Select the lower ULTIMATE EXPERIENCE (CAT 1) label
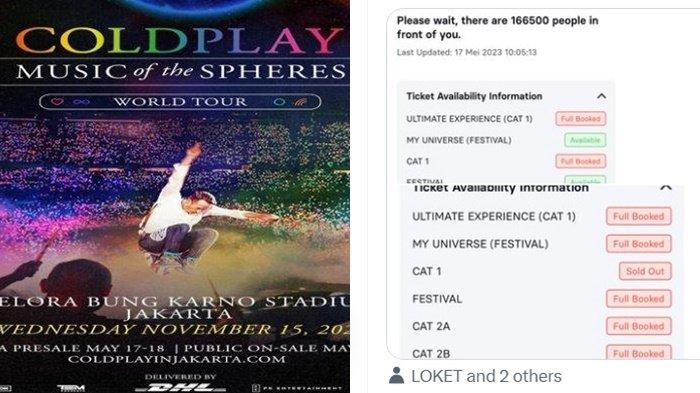This screenshot has width=700, height=393. [494, 217]
